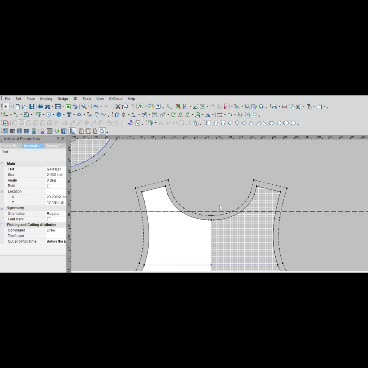Open the Direction value dropdown

coord(56,214)
